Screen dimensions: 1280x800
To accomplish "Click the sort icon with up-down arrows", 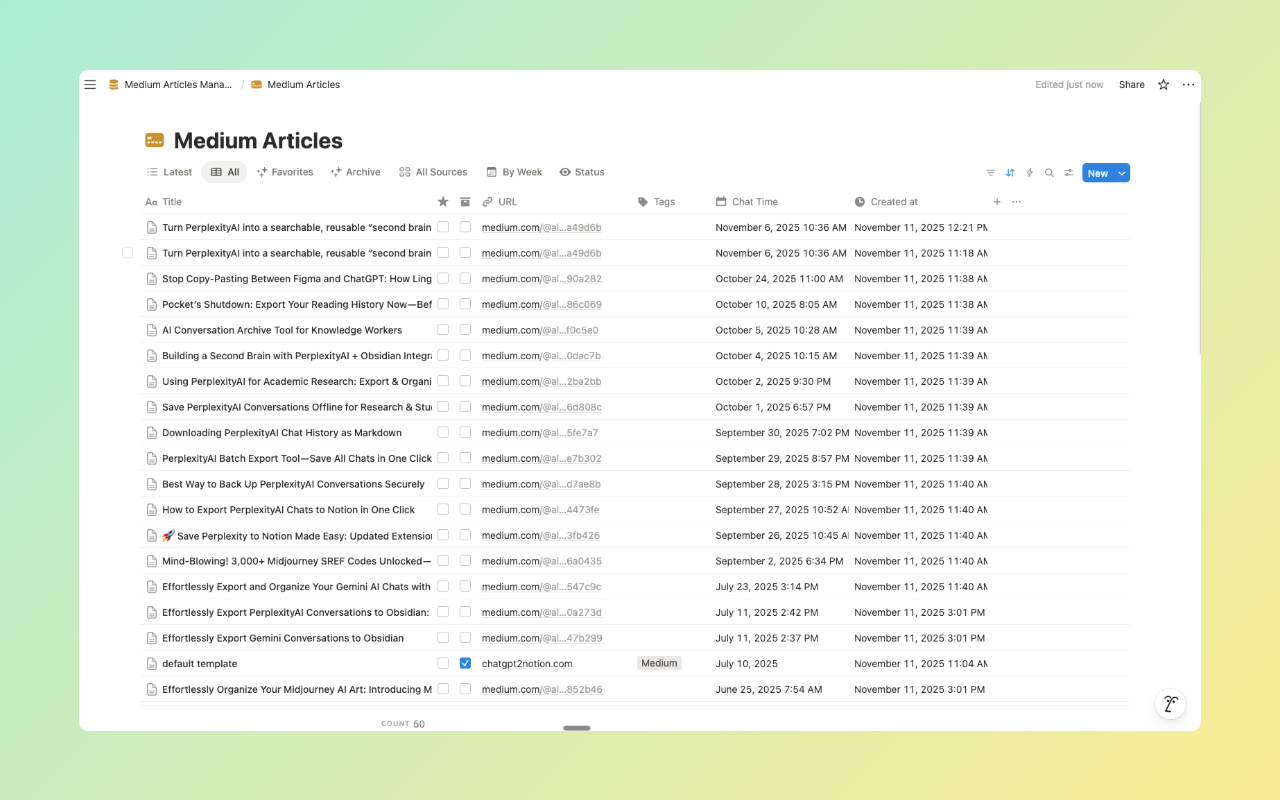I will [1010, 172].
